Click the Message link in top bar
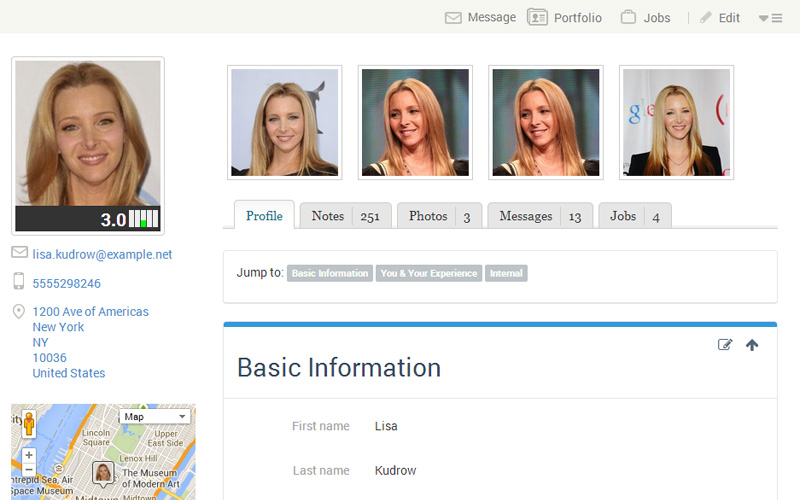Image resolution: width=800 pixels, height=500 pixels. pyautogui.click(x=492, y=17)
